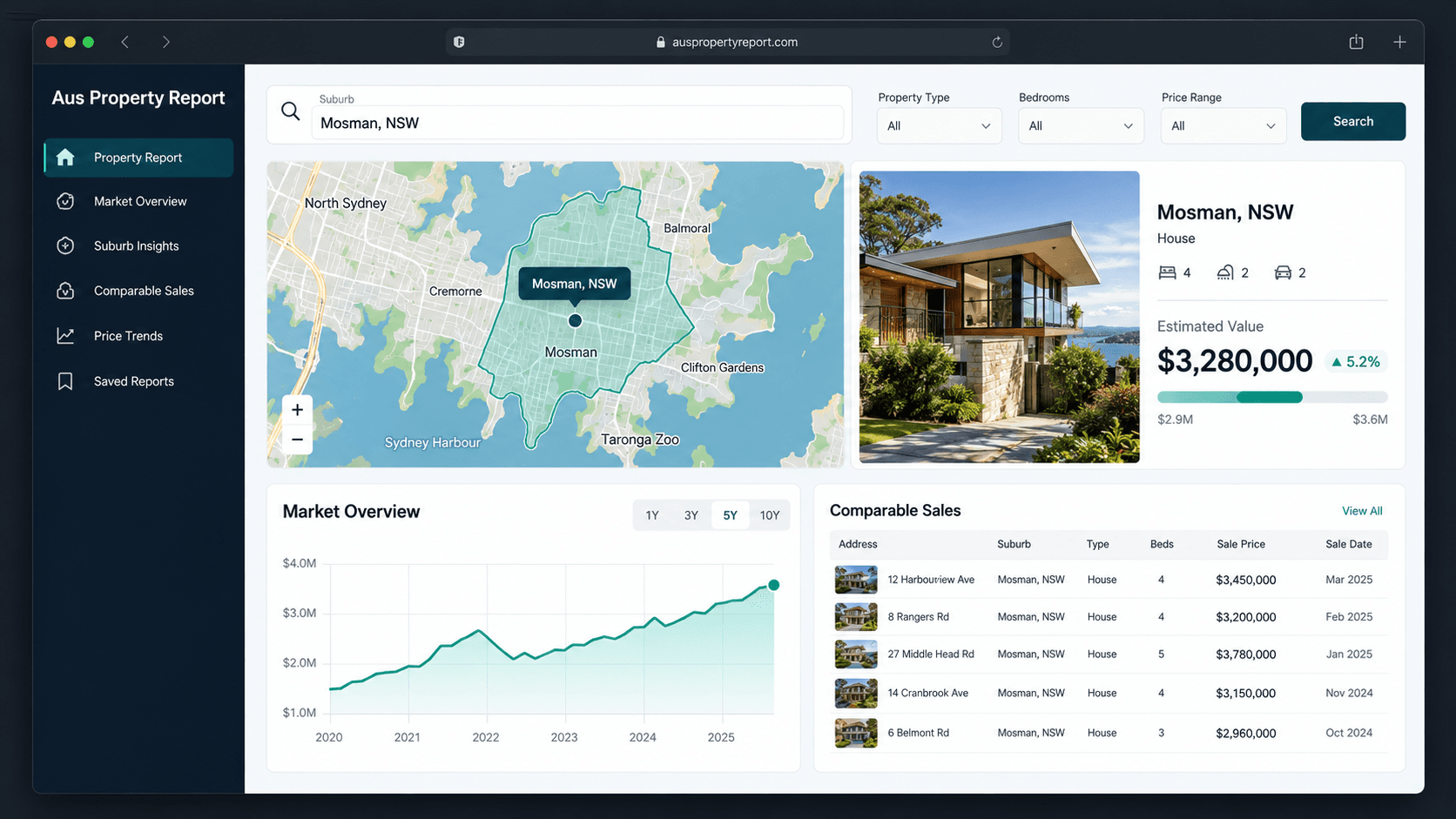Click the Property Report home icon
This screenshot has height=819, width=1456.
[65, 158]
